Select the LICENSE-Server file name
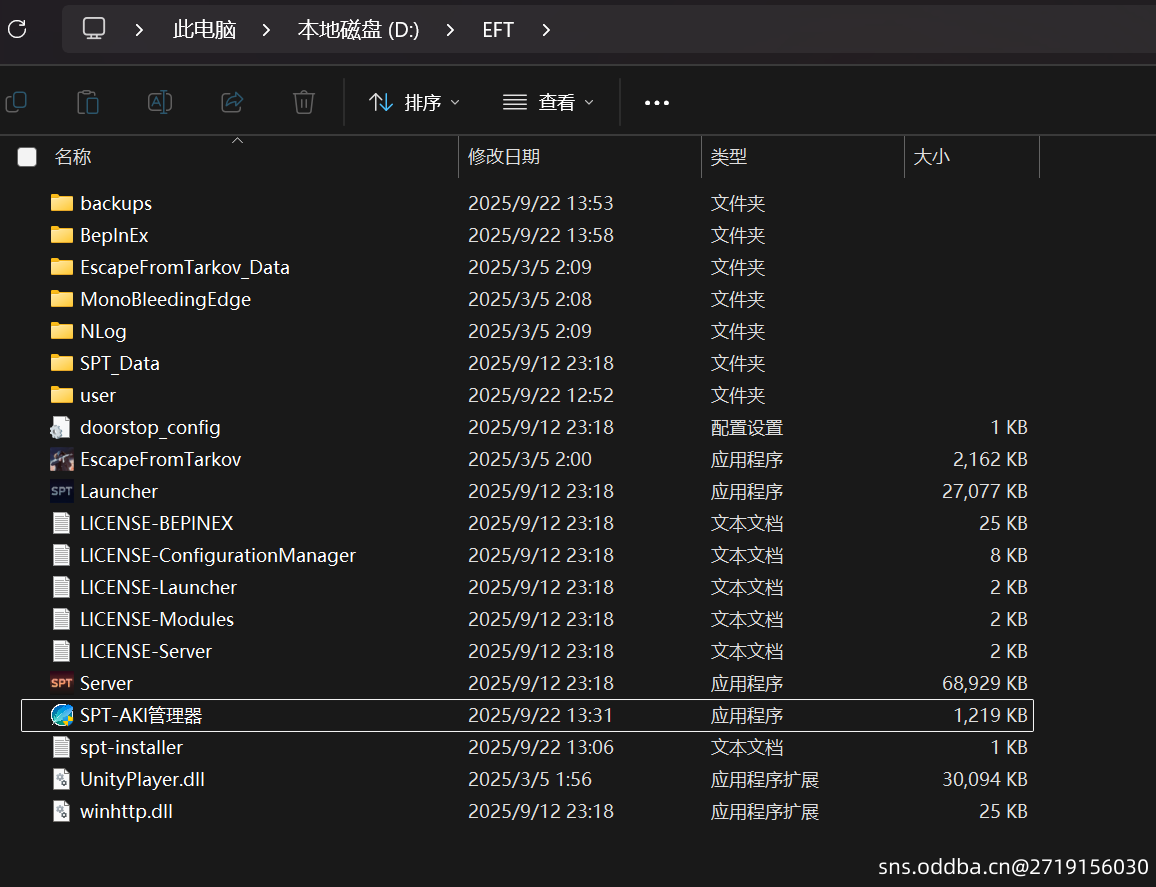 [146, 651]
